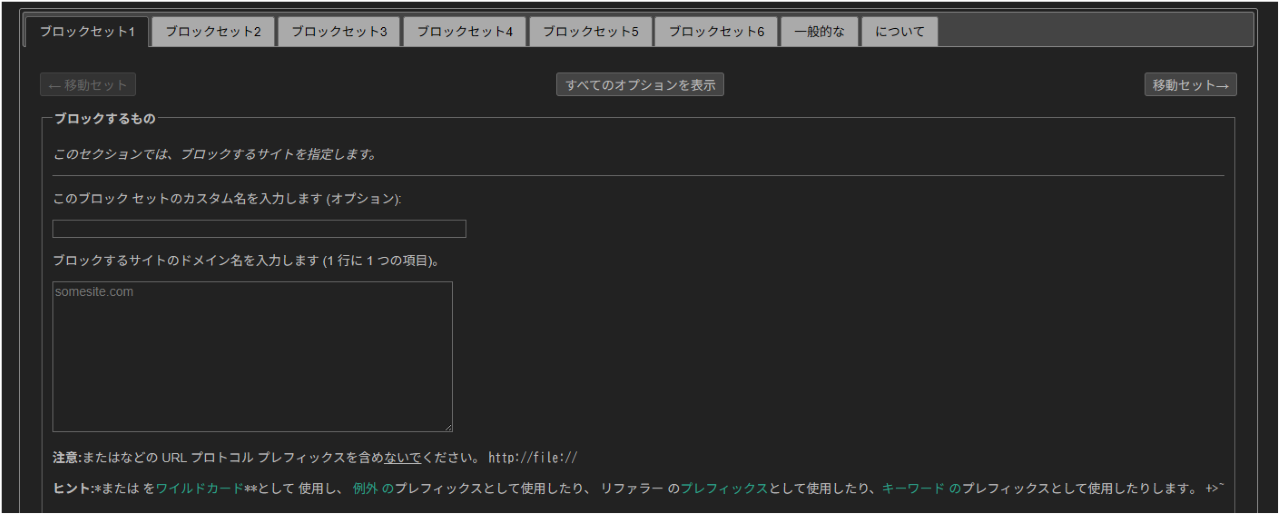Open the ブロックセット2 tab
Screen dimensions: 1280x515
tap(213, 31)
